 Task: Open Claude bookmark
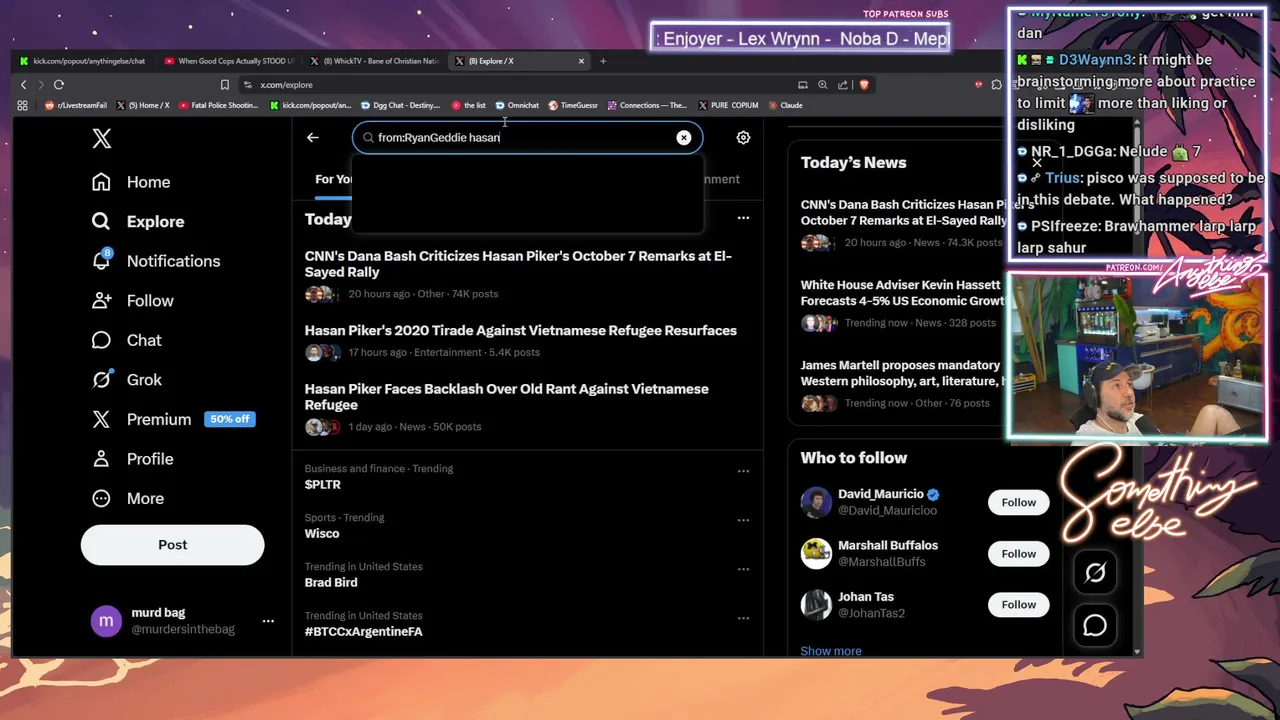click(x=785, y=105)
